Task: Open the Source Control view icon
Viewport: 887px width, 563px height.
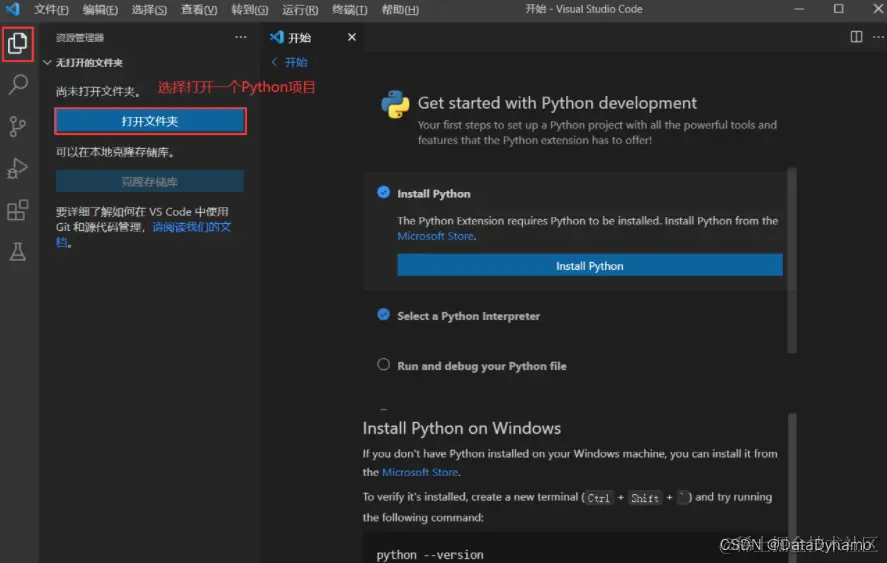Action: [x=18, y=127]
